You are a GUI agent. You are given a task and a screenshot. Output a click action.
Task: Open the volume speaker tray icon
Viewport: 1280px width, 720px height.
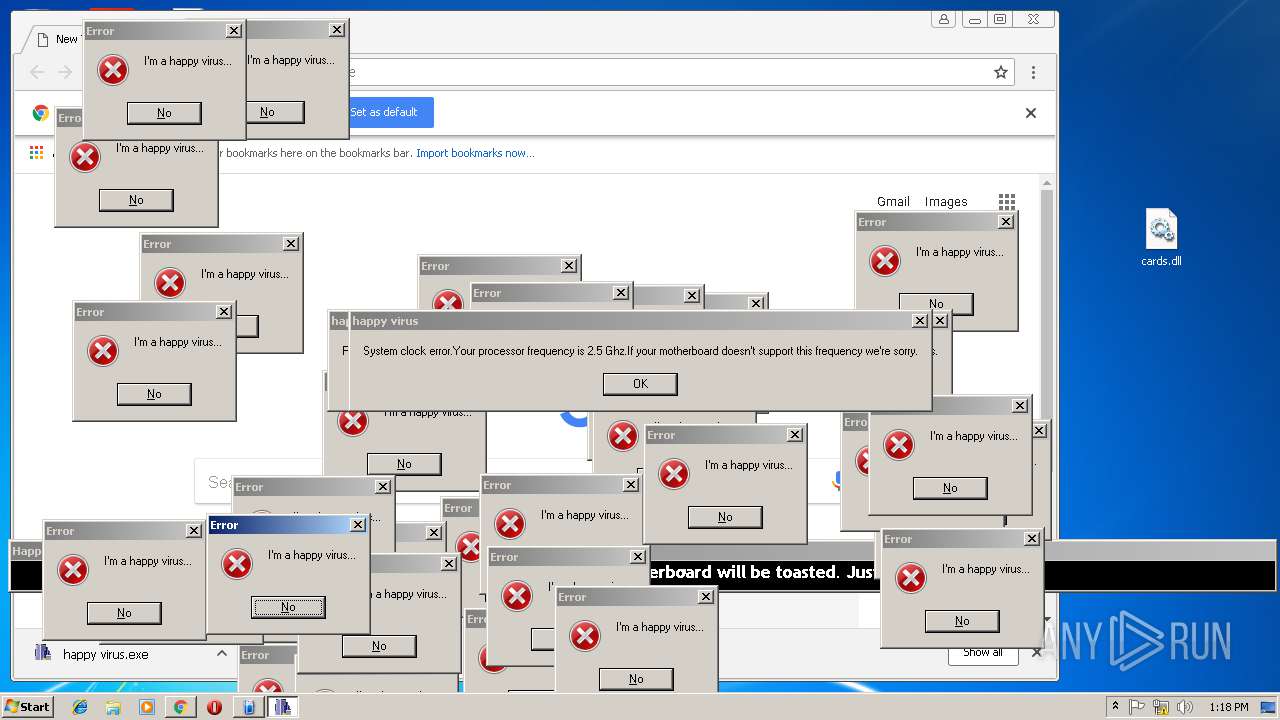click(x=1185, y=707)
